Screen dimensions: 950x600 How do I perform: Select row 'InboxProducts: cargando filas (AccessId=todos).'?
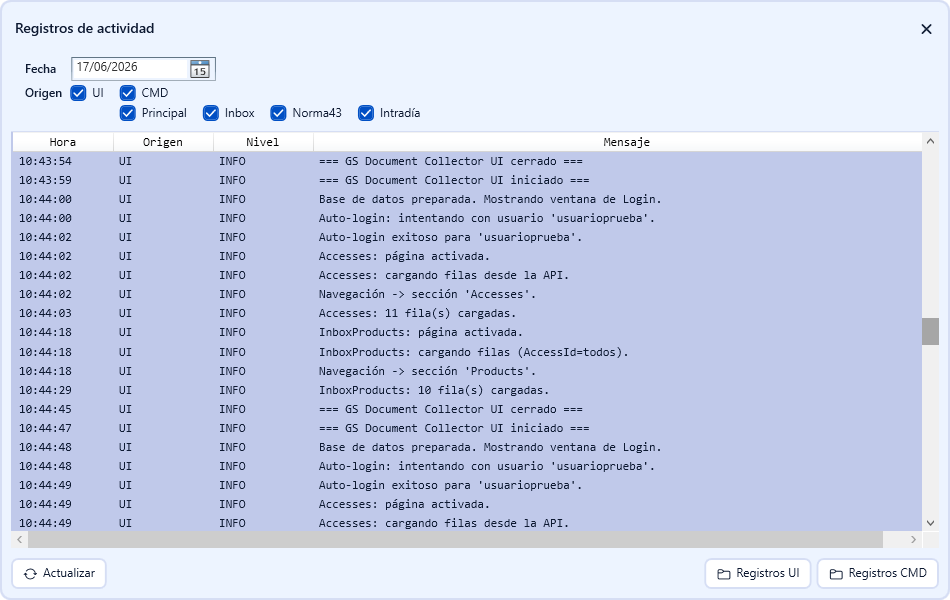[467, 352]
